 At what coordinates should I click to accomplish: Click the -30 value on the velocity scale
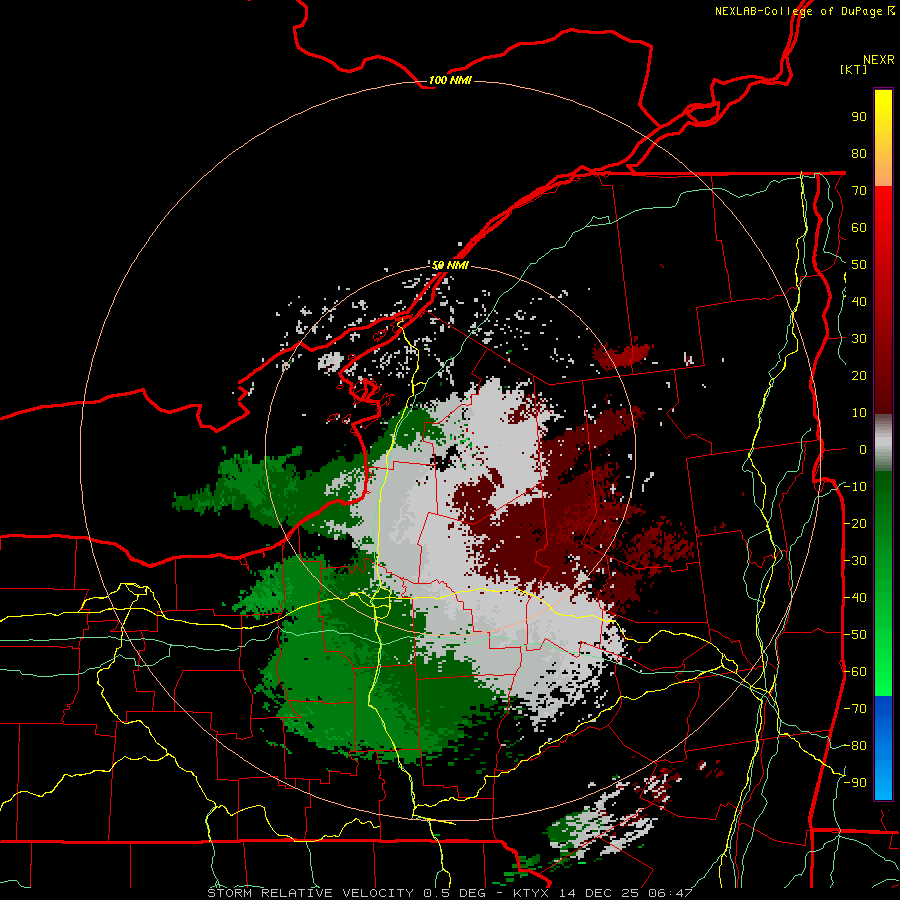[x=855, y=561]
